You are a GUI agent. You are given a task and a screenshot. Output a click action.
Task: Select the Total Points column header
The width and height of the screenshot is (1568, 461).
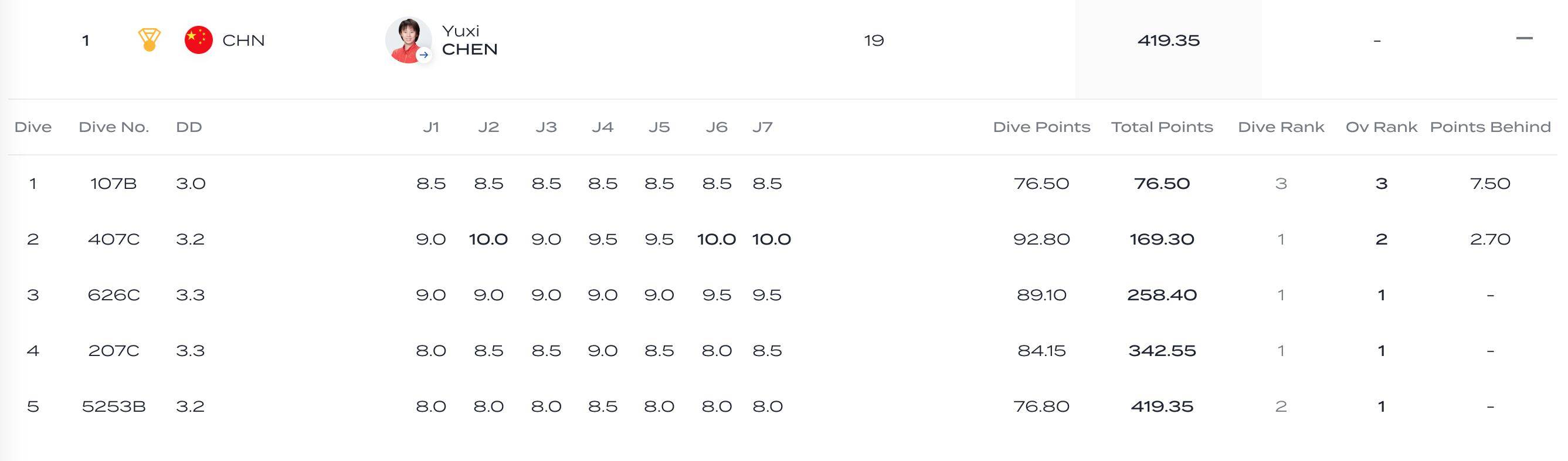pyautogui.click(x=1162, y=127)
